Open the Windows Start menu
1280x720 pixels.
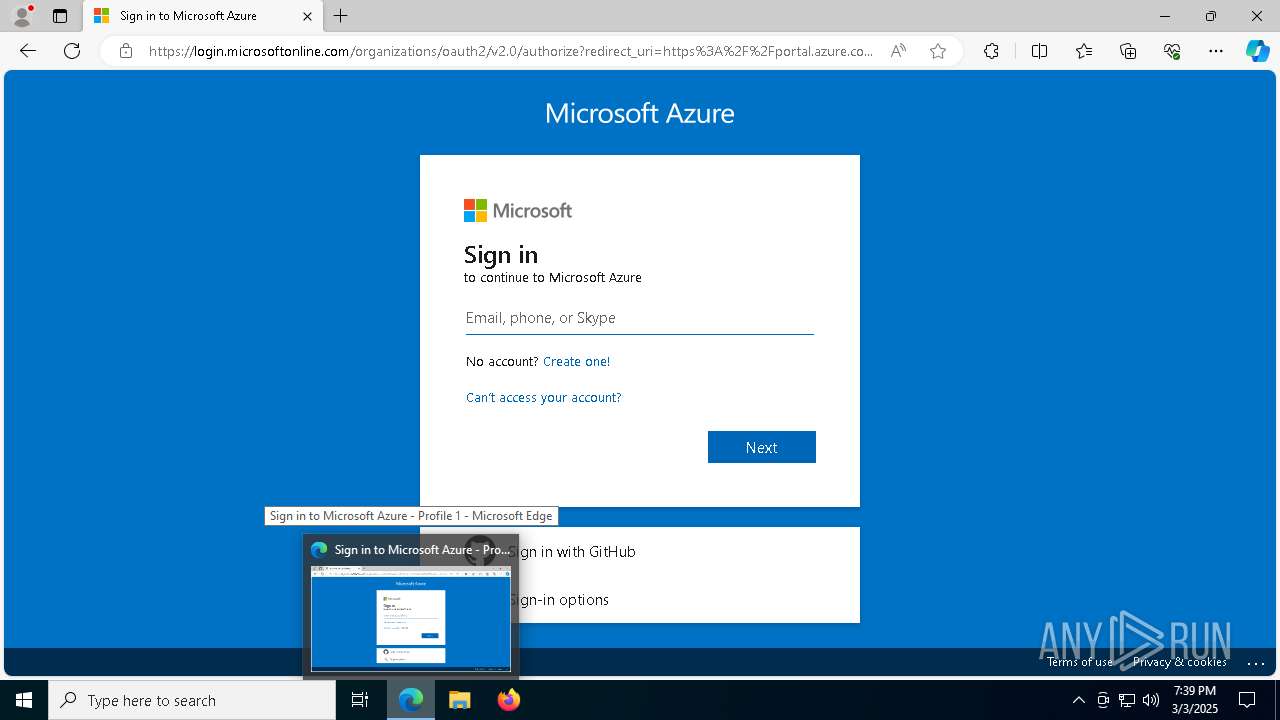pos(24,700)
